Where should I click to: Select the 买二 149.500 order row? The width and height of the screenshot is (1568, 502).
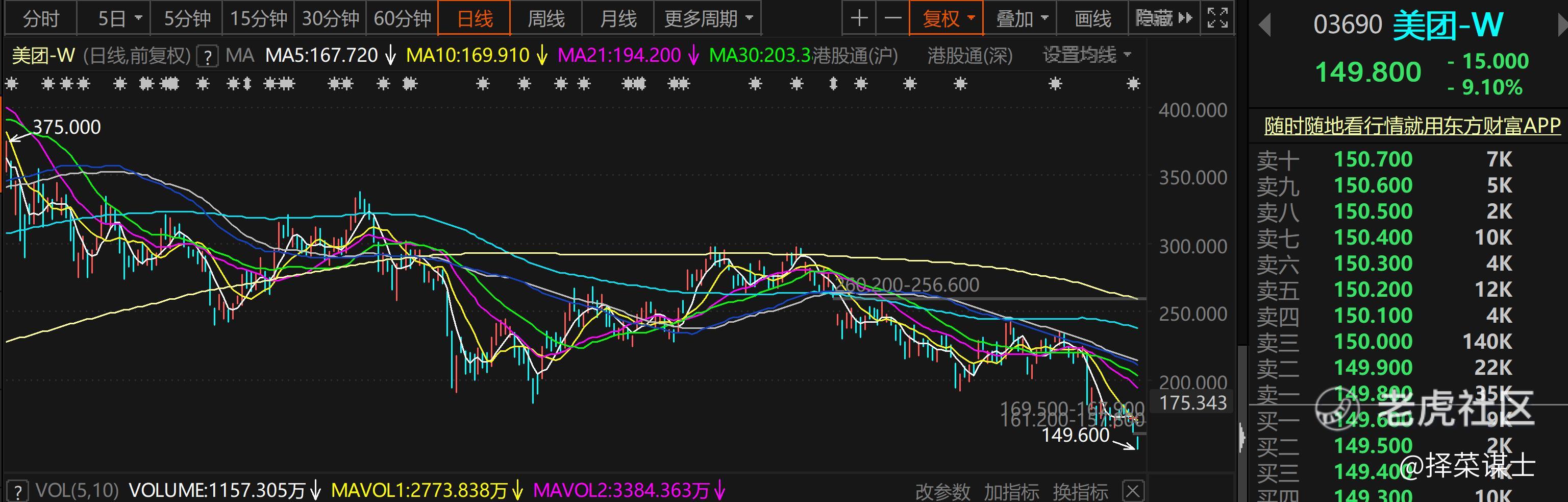click(x=1408, y=446)
